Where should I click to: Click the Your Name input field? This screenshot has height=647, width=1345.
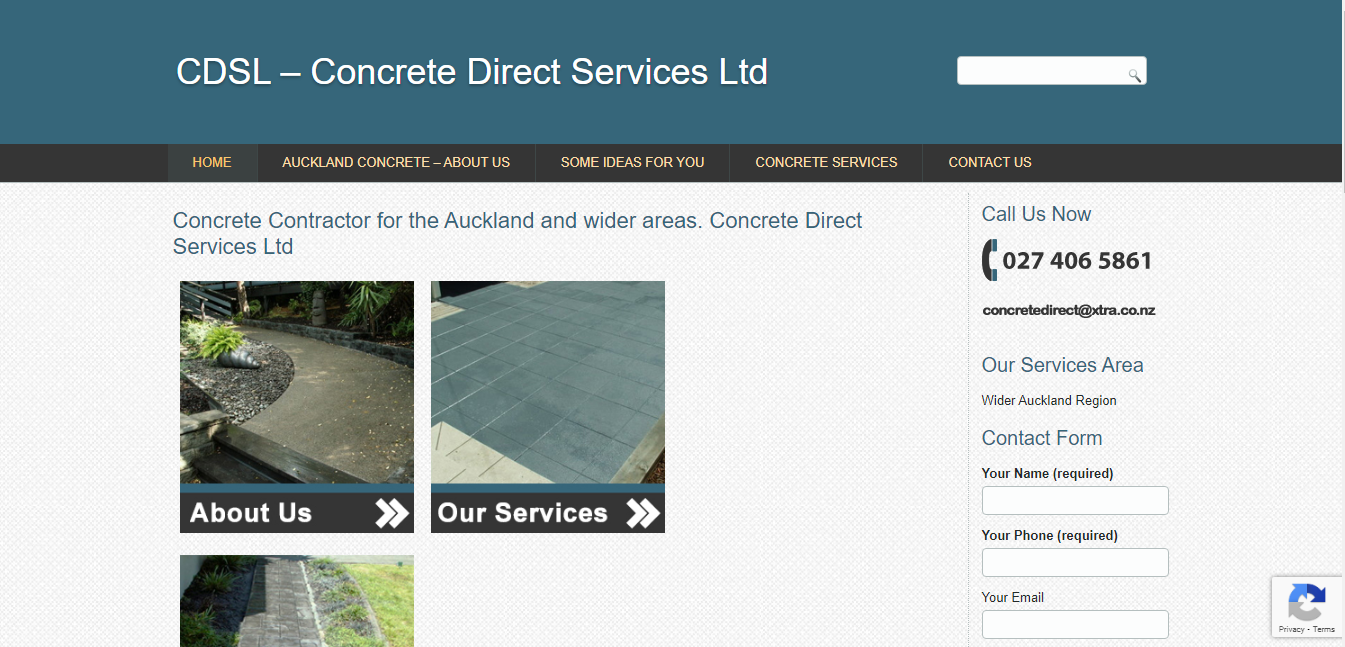coord(1075,500)
